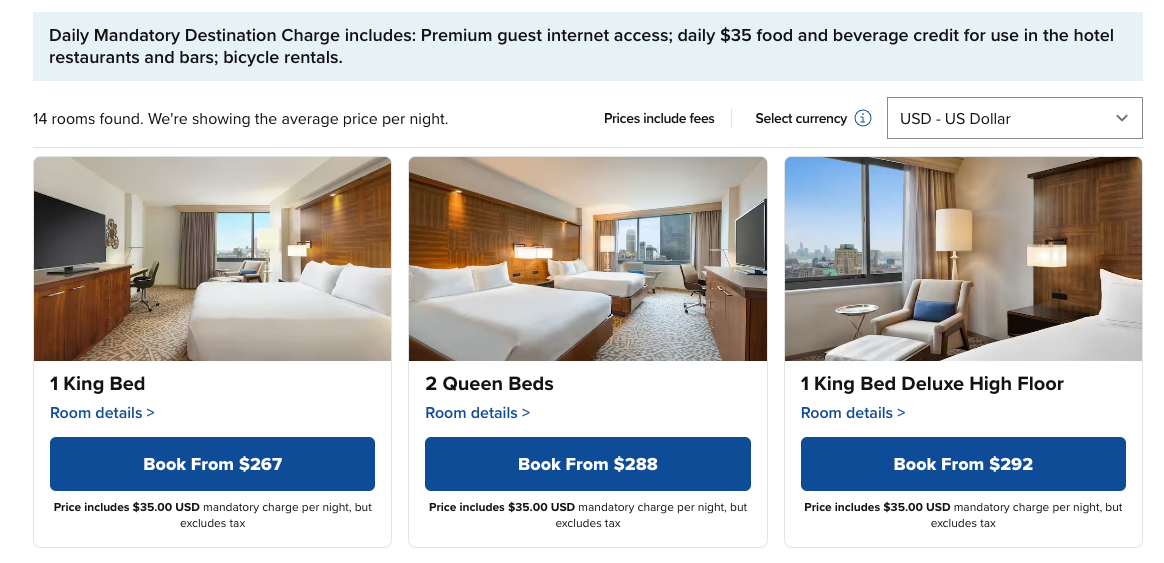Click the 14 rooms found text

pyautogui.click(x=240, y=119)
